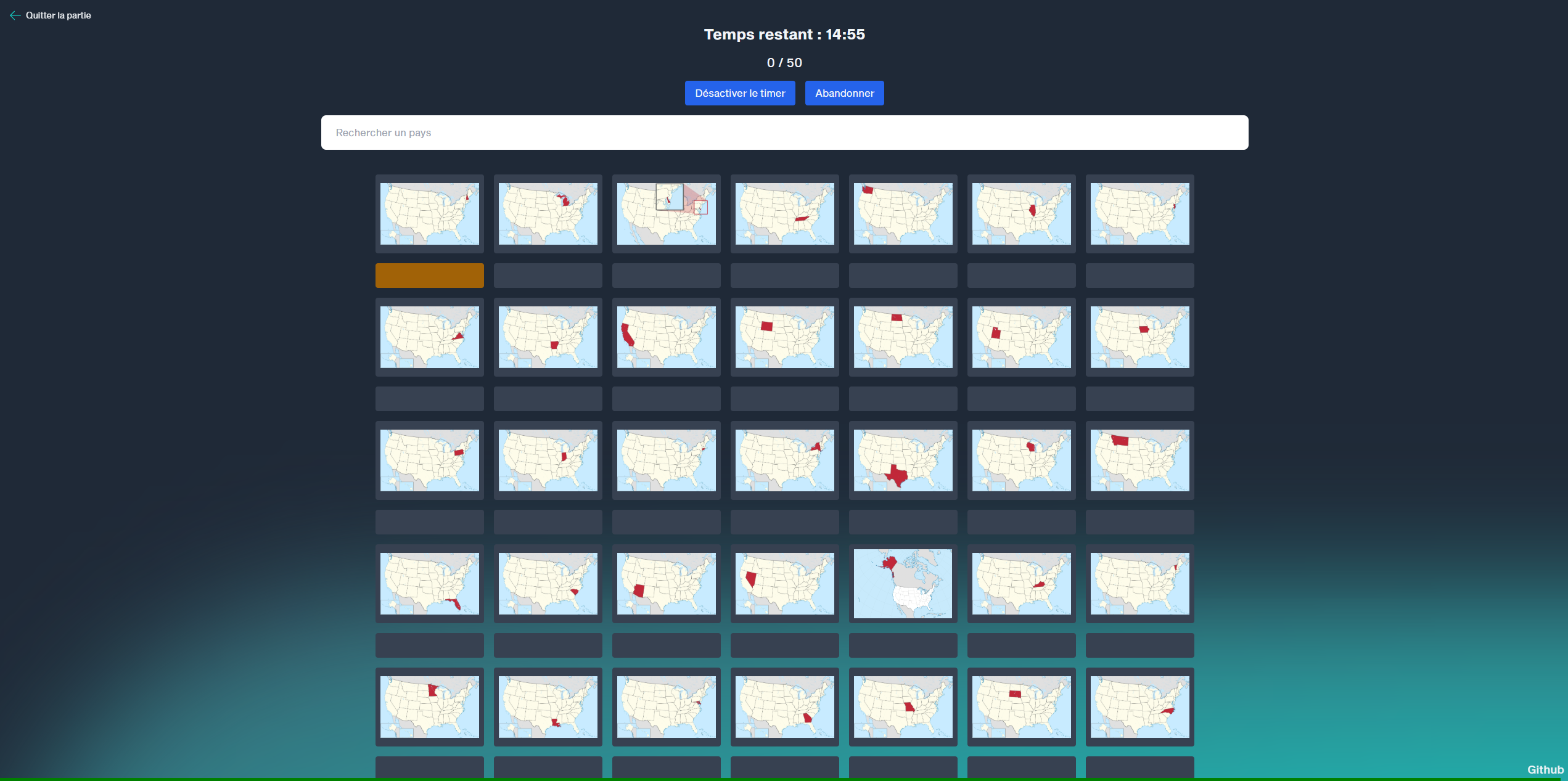Screen dimensions: 1568x781
Task: Select the Texas highlighted map
Action: tap(903, 460)
